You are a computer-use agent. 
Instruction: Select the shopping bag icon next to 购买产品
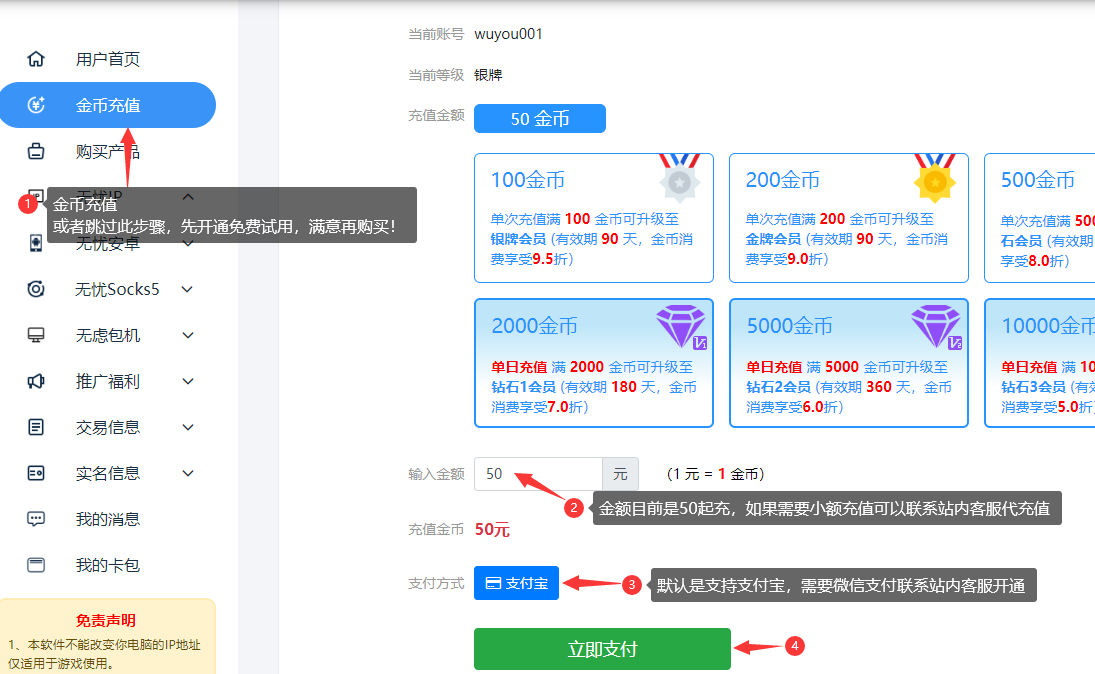tap(36, 151)
